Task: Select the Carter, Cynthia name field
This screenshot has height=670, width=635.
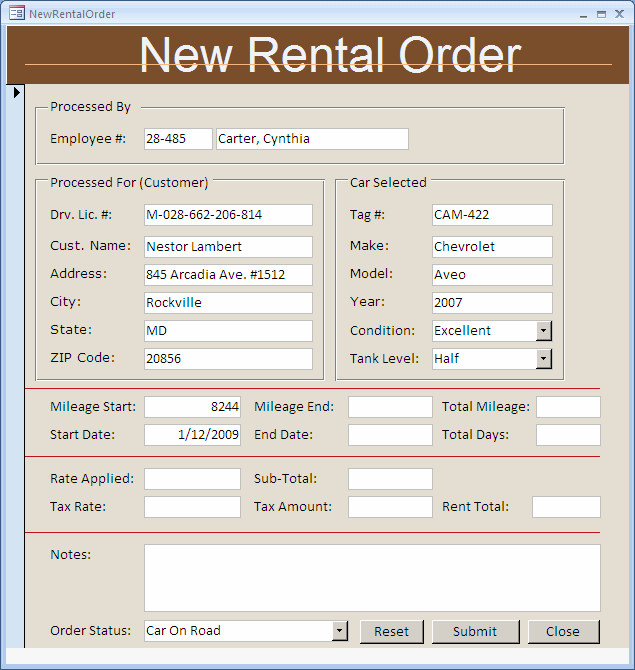Action: tap(312, 139)
